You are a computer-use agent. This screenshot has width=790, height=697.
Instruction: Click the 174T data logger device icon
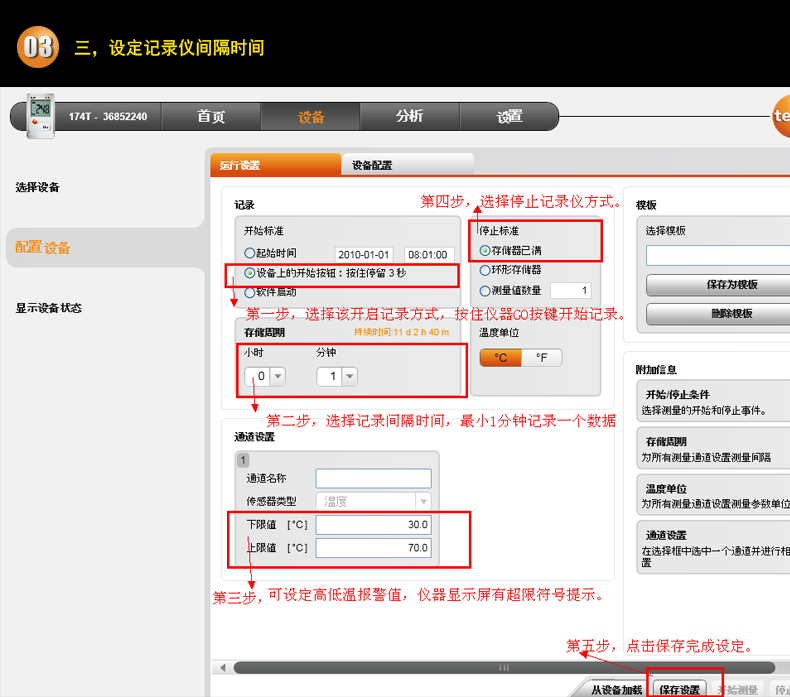pos(40,115)
